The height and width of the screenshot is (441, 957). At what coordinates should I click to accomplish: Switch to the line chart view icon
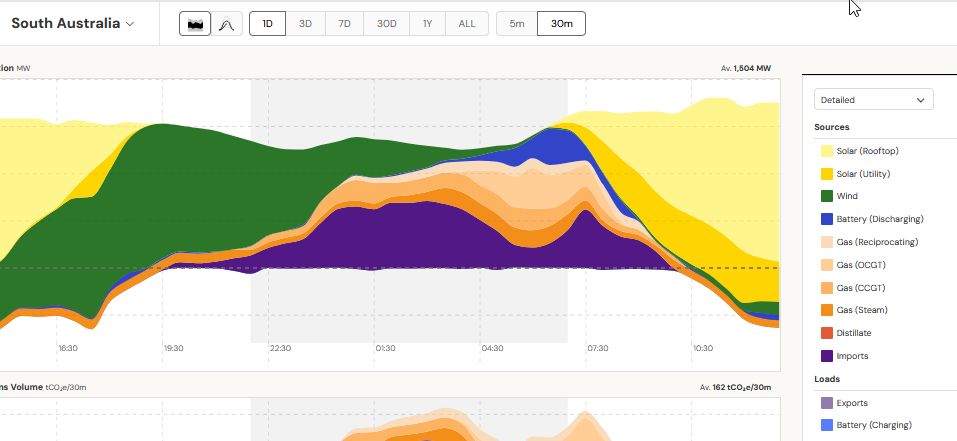click(226, 24)
